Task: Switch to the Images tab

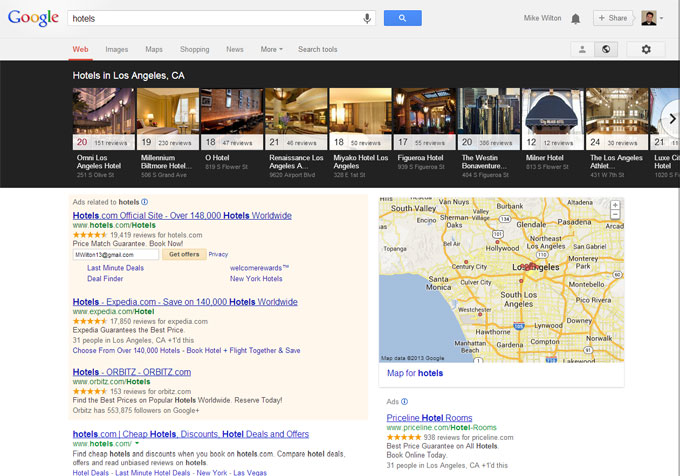Action: pos(117,49)
